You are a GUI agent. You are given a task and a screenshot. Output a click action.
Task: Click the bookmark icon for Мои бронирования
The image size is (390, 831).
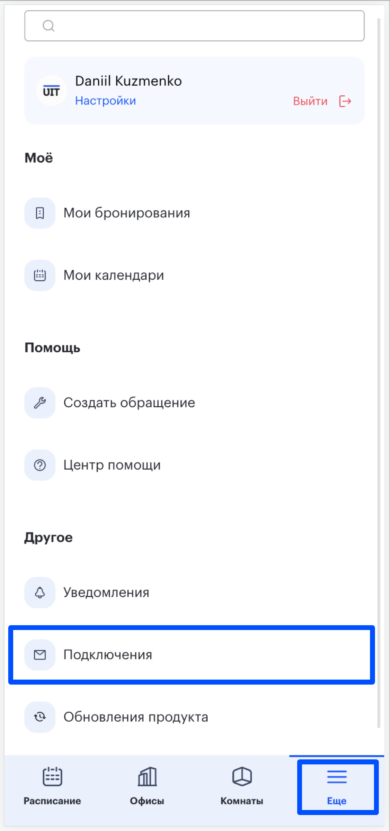click(x=40, y=213)
